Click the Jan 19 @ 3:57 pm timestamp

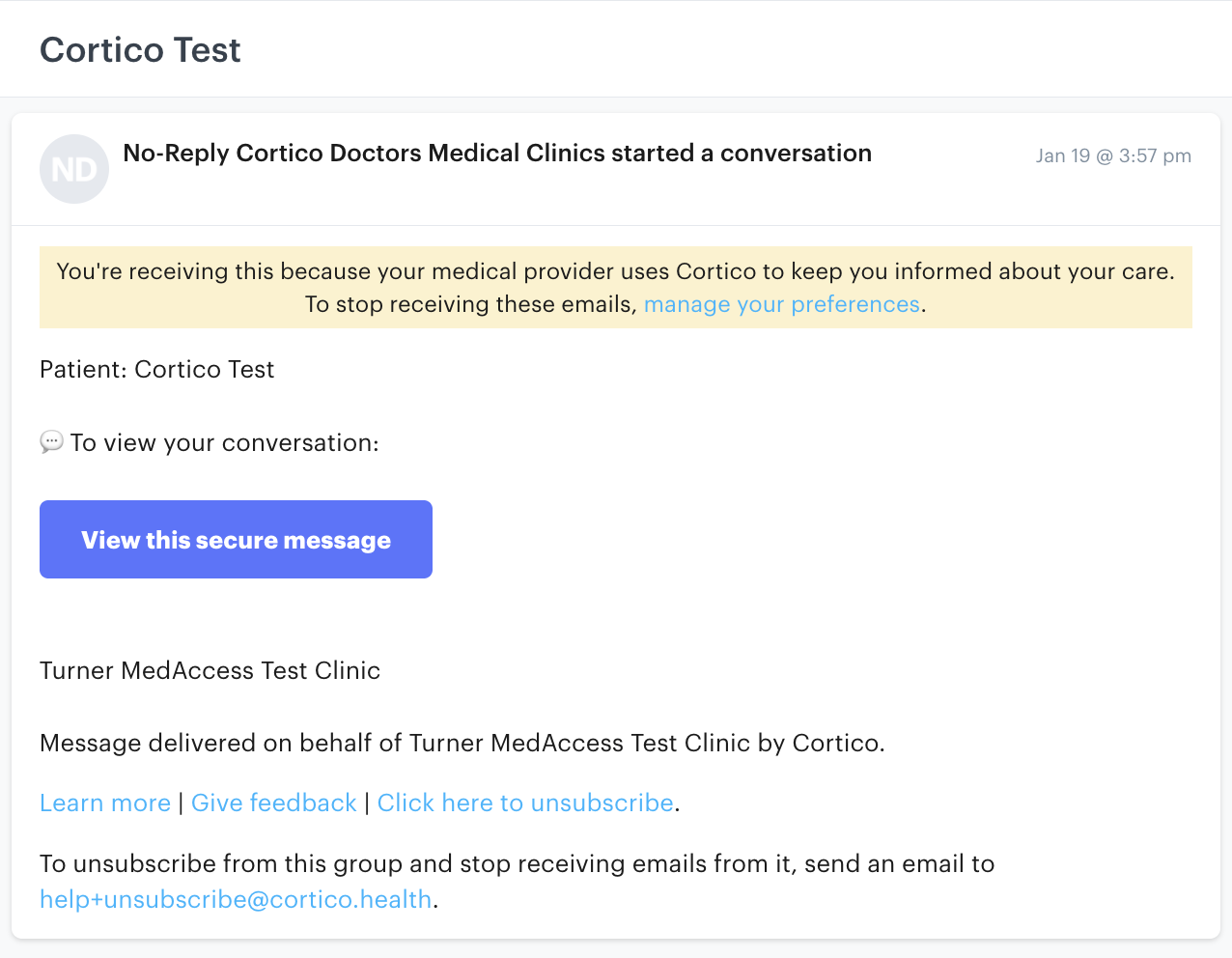point(1113,155)
